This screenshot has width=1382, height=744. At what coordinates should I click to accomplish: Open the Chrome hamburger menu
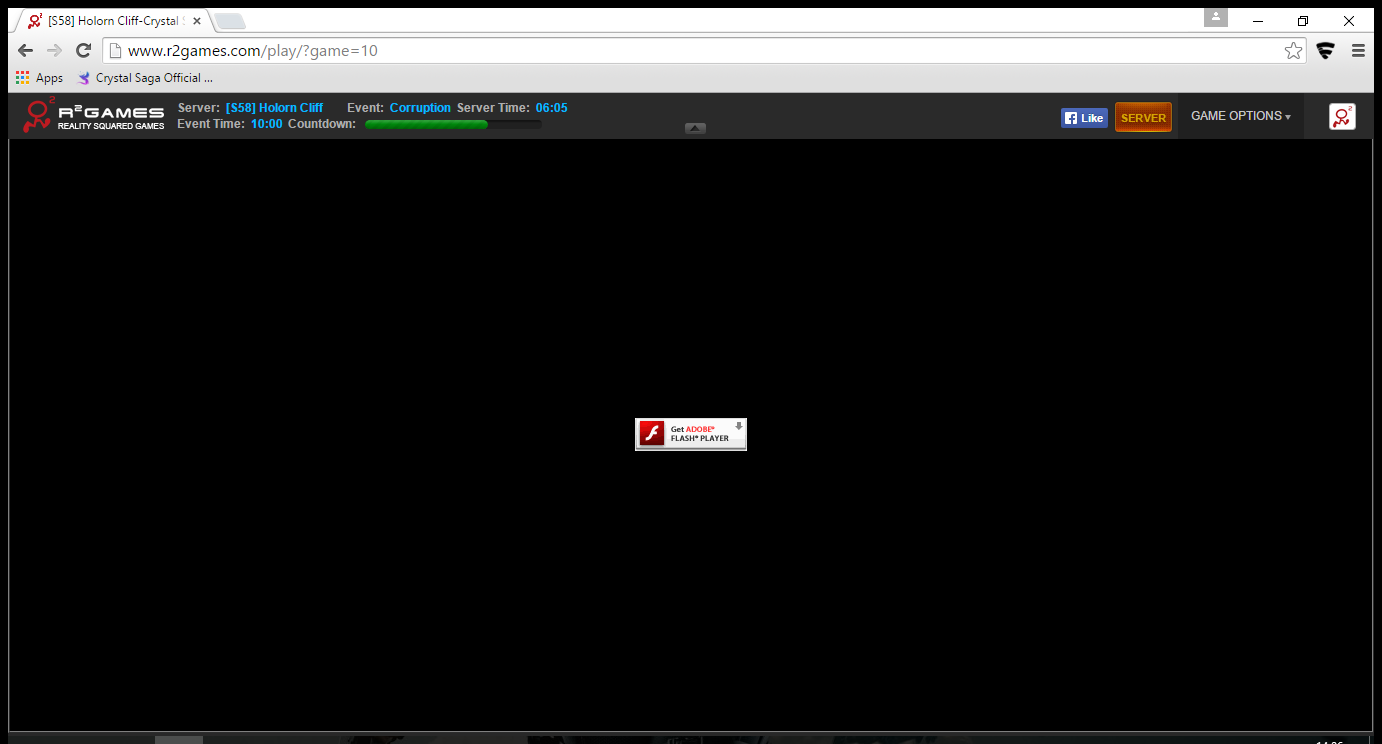(1358, 51)
